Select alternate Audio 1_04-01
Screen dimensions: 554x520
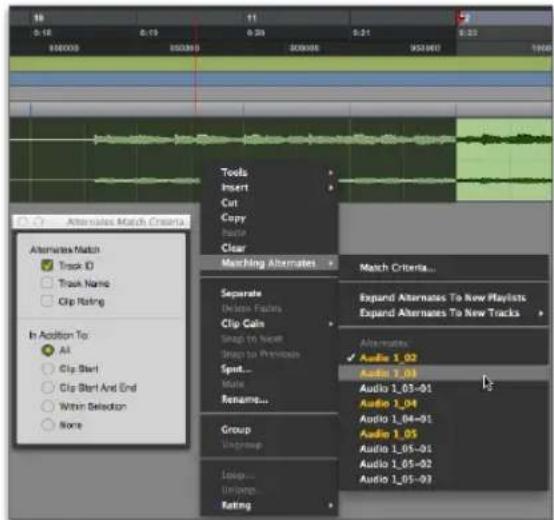443,419
